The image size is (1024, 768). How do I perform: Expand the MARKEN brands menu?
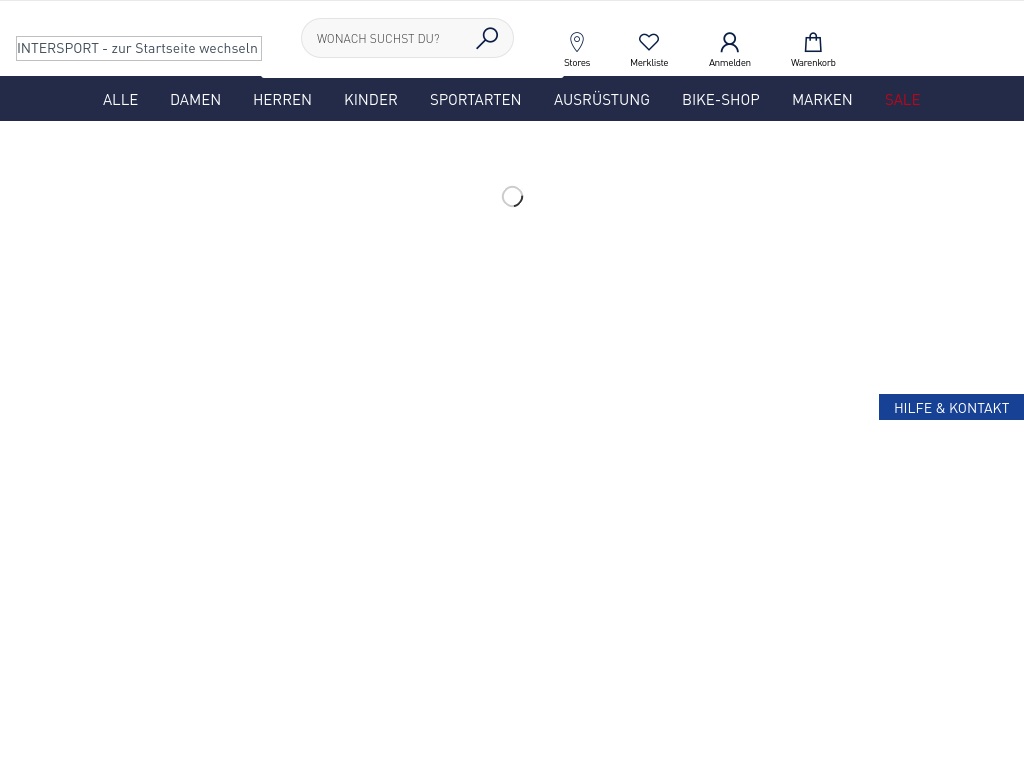click(822, 99)
